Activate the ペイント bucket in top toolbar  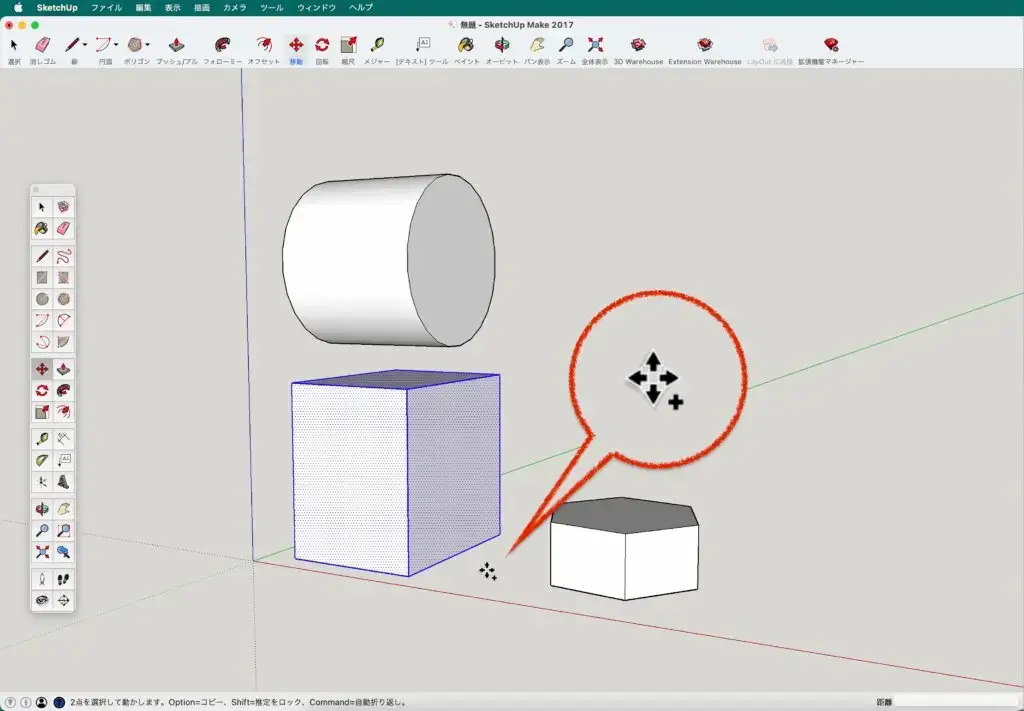pyautogui.click(x=466, y=45)
